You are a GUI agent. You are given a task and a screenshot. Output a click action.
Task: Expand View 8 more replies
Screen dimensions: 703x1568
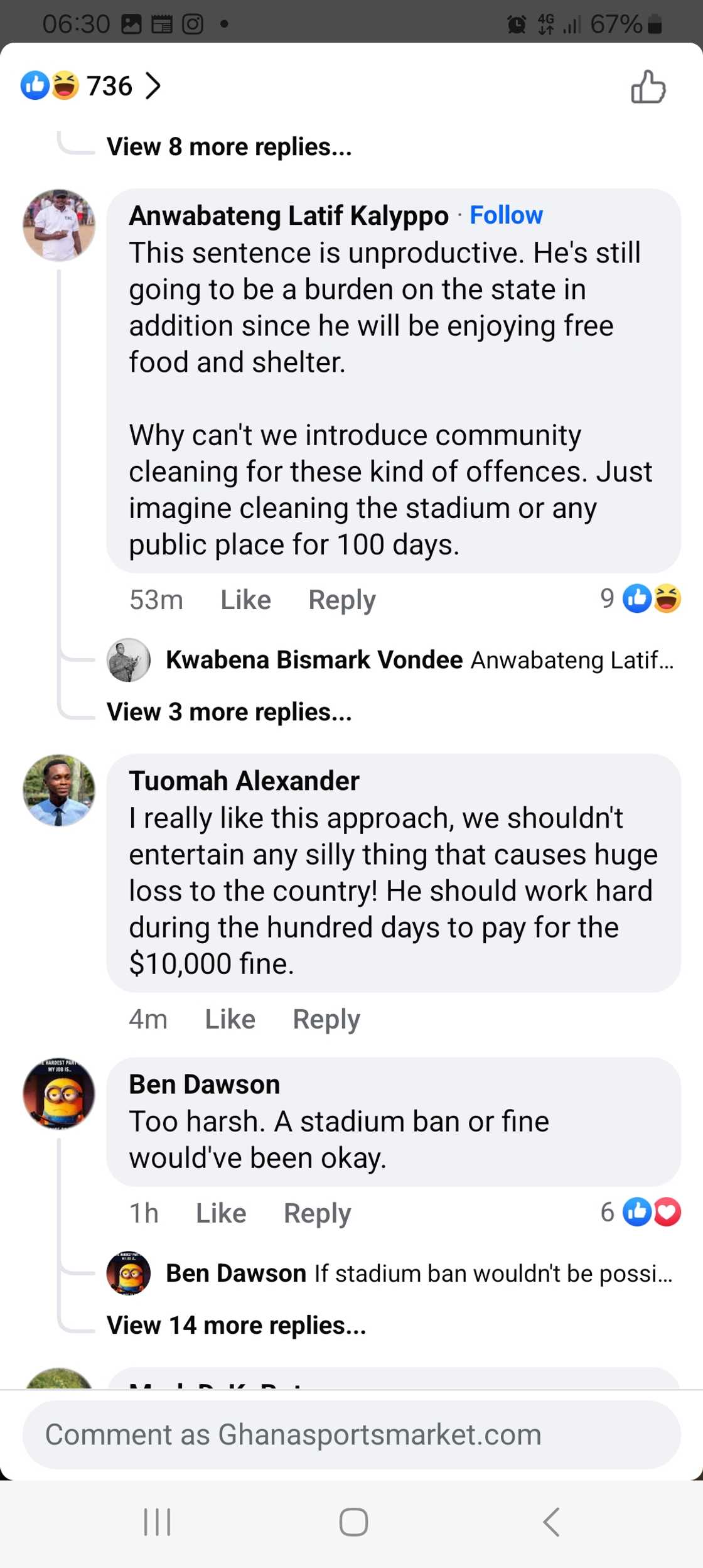point(230,146)
